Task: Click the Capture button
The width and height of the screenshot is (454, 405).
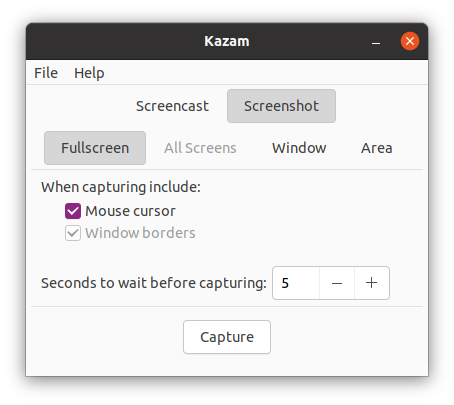Action: click(x=227, y=337)
